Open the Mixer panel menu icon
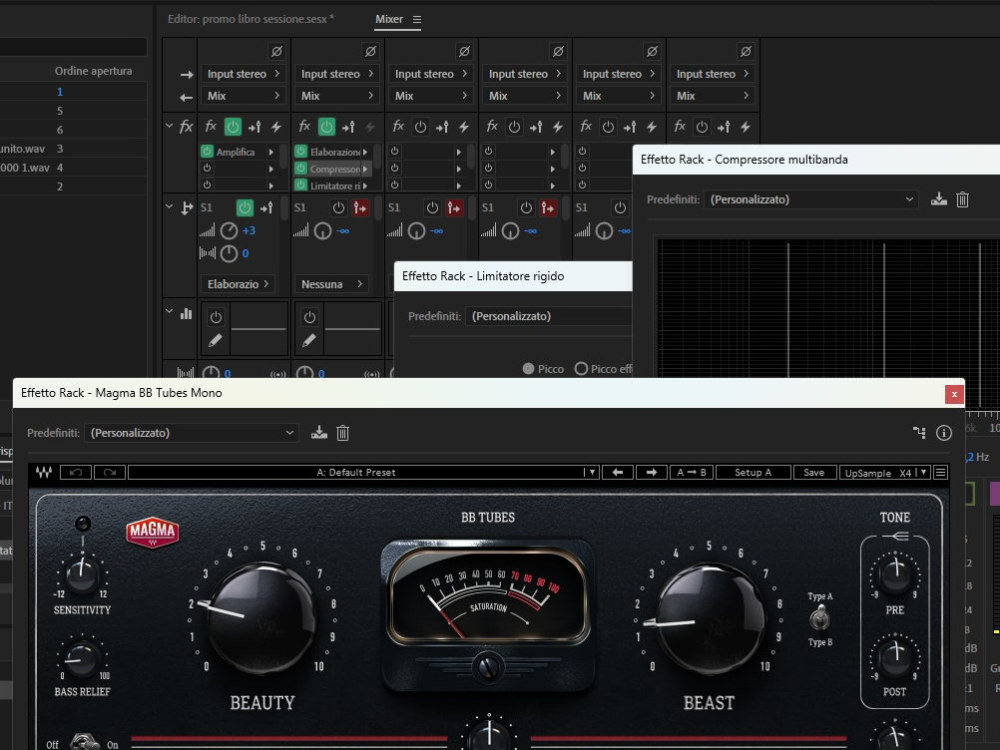Screen dimensions: 1000x750 coord(417,20)
